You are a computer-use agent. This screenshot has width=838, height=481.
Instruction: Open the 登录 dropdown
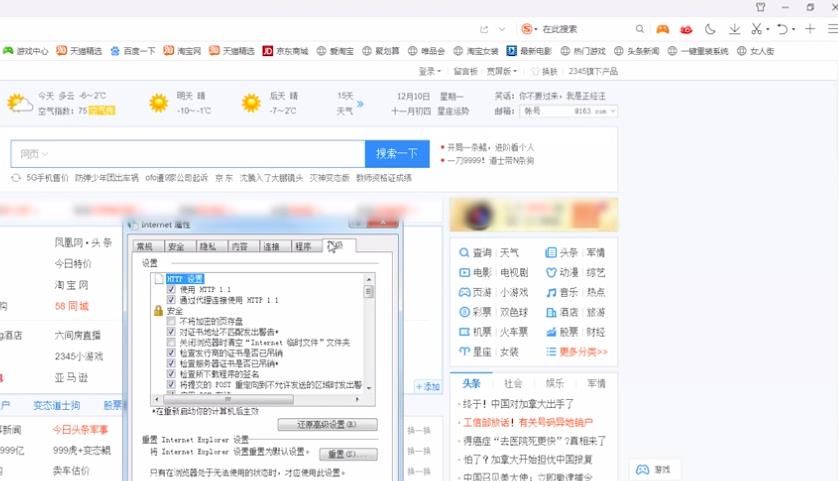pyautogui.click(x=430, y=71)
